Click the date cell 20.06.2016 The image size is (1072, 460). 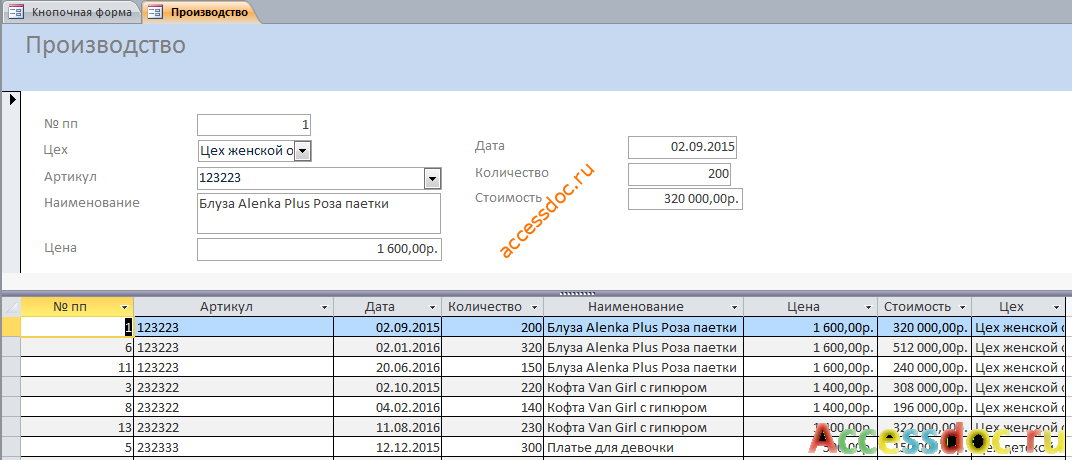(388, 367)
